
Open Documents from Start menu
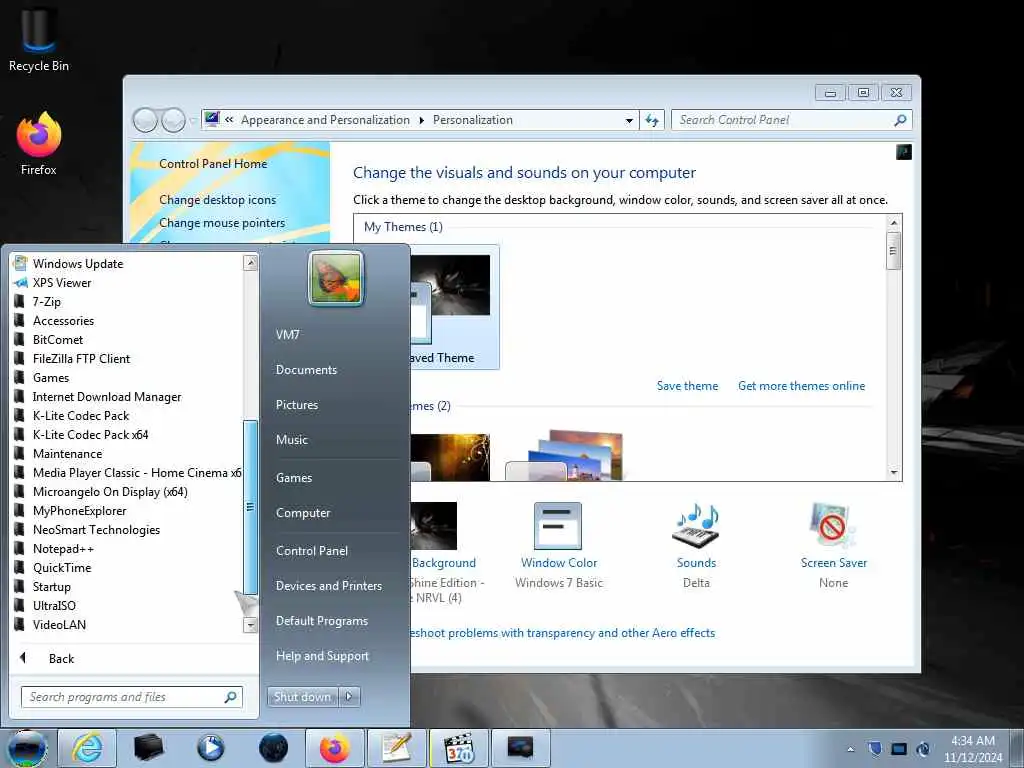(306, 370)
